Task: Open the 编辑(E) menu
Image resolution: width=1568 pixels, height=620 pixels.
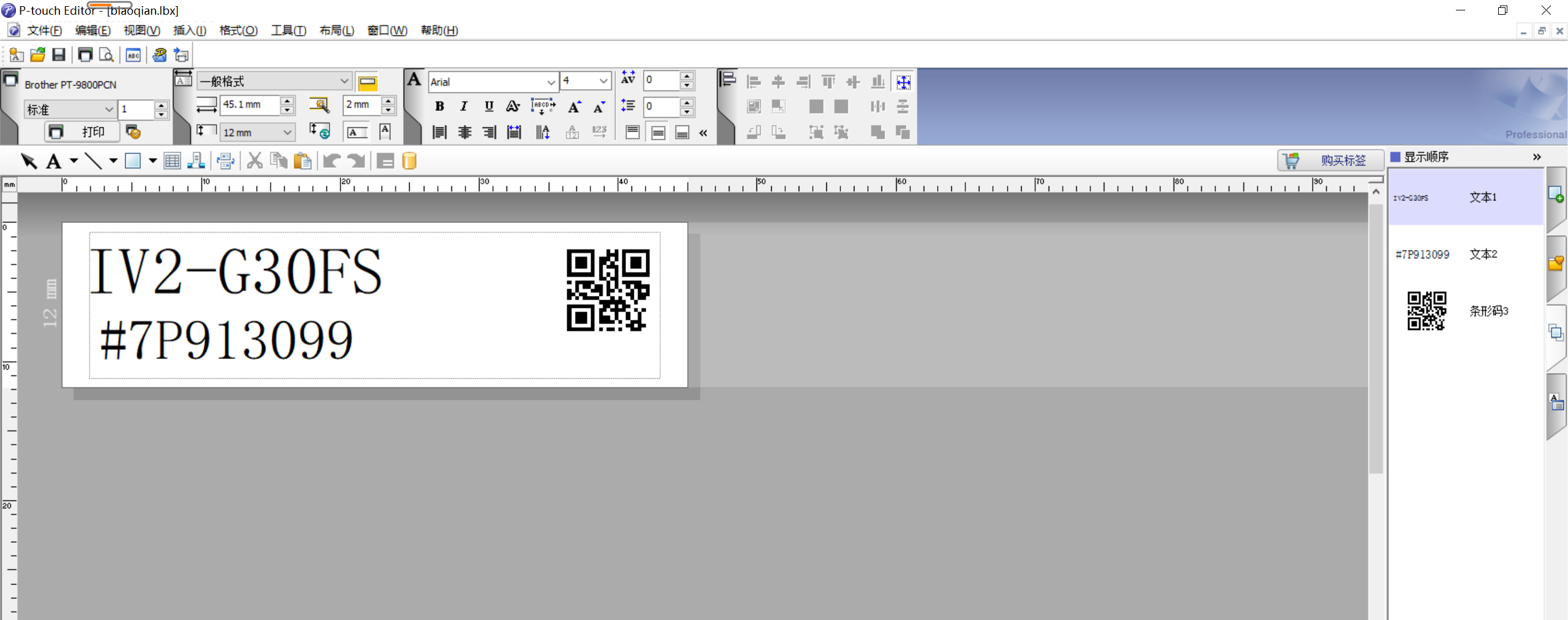Action: 92,31
